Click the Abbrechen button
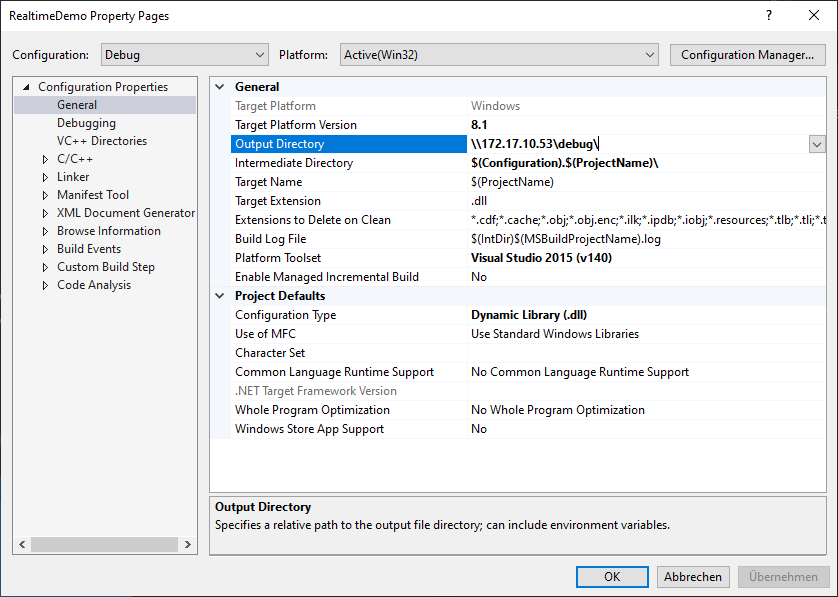The height and width of the screenshot is (597, 838). (693, 576)
